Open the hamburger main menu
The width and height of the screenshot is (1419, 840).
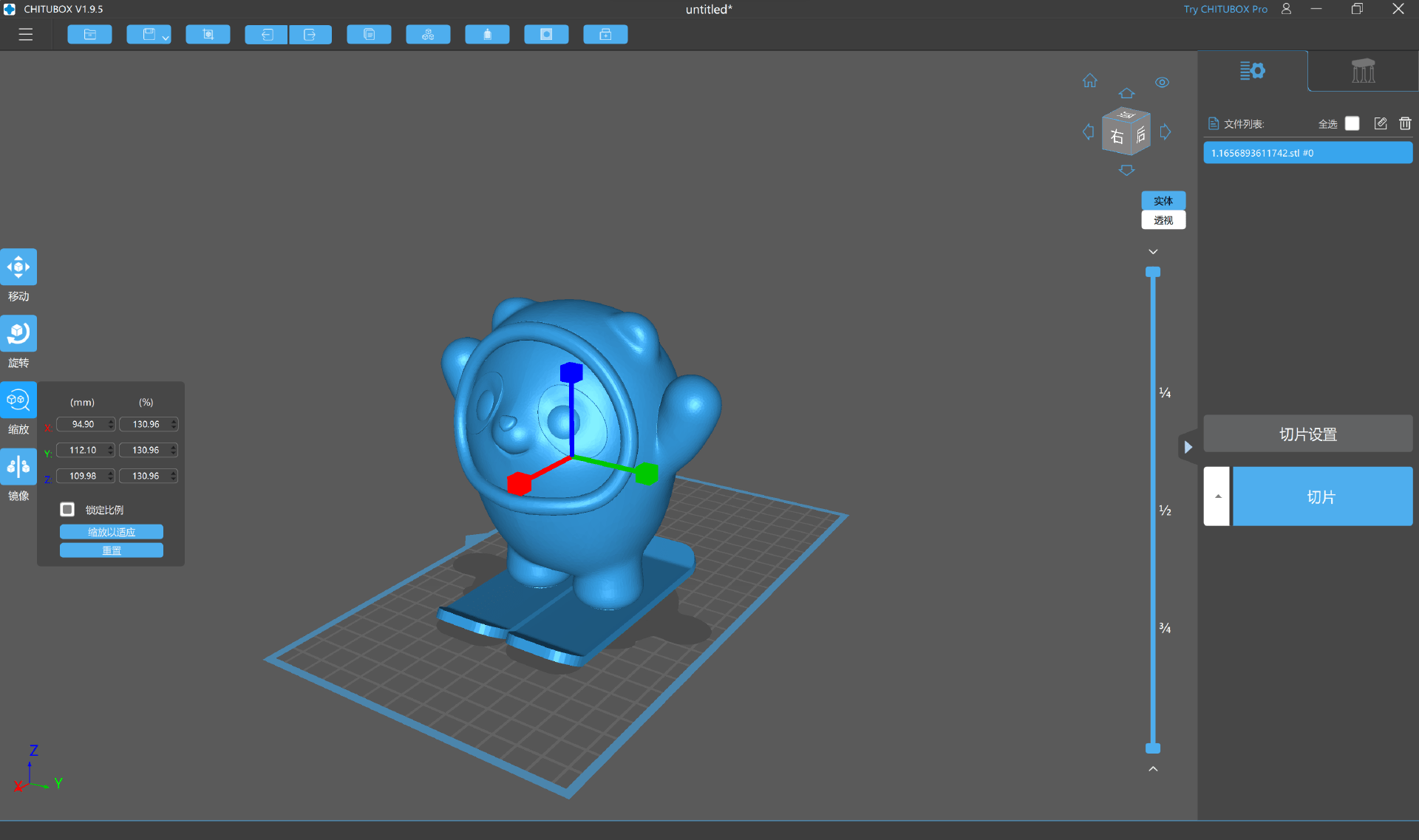coord(26,35)
